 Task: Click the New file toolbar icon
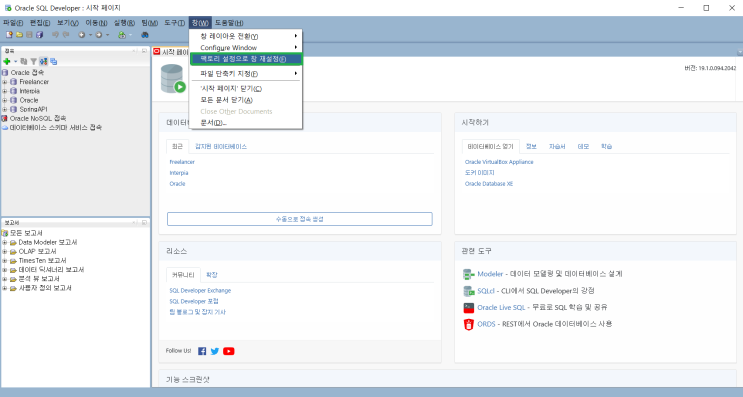(x=9, y=35)
